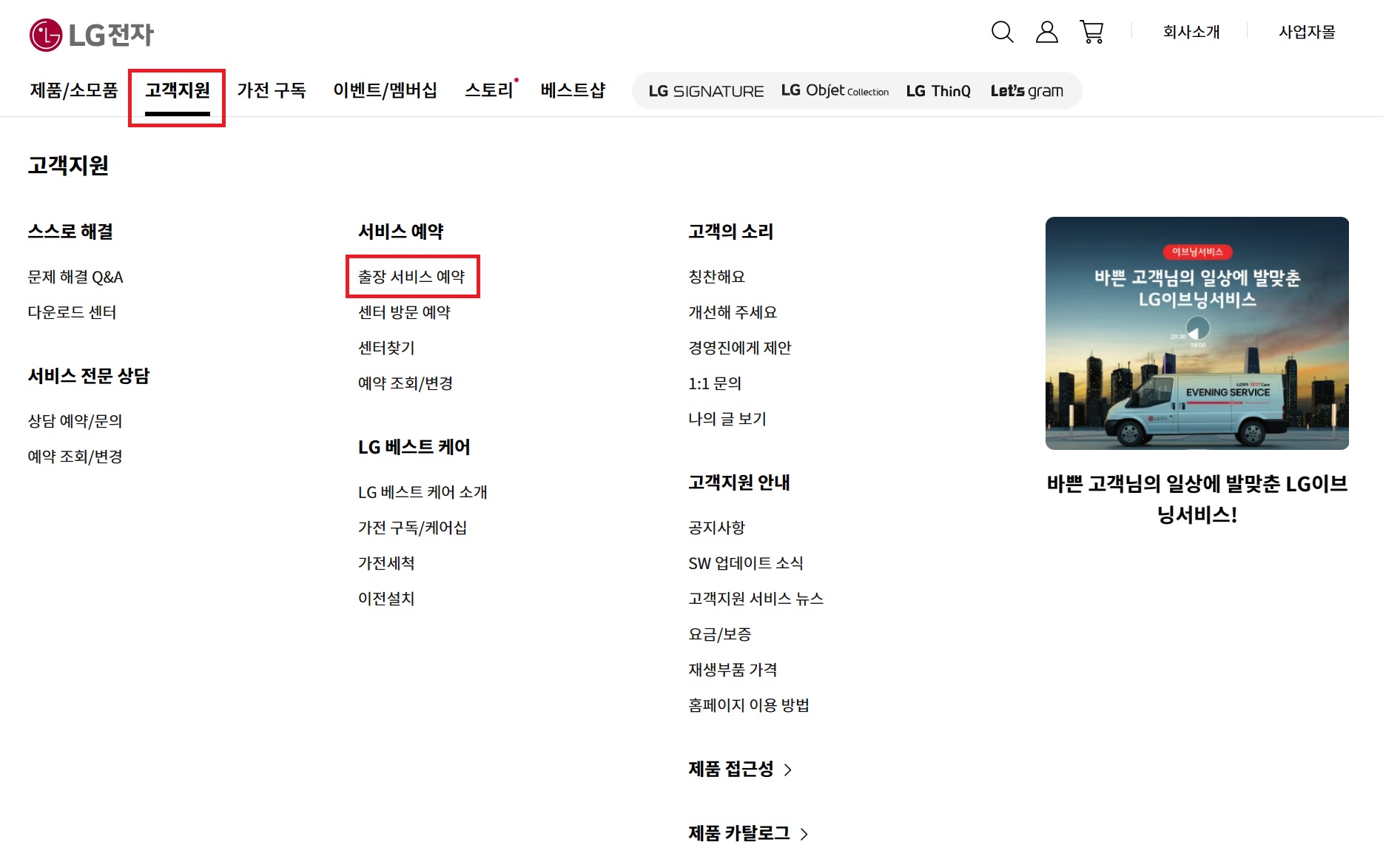The image size is (1383, 868).
Task: Click 스스로 해결 section heading
Action: pyautogui.click(x=70, y=232)
